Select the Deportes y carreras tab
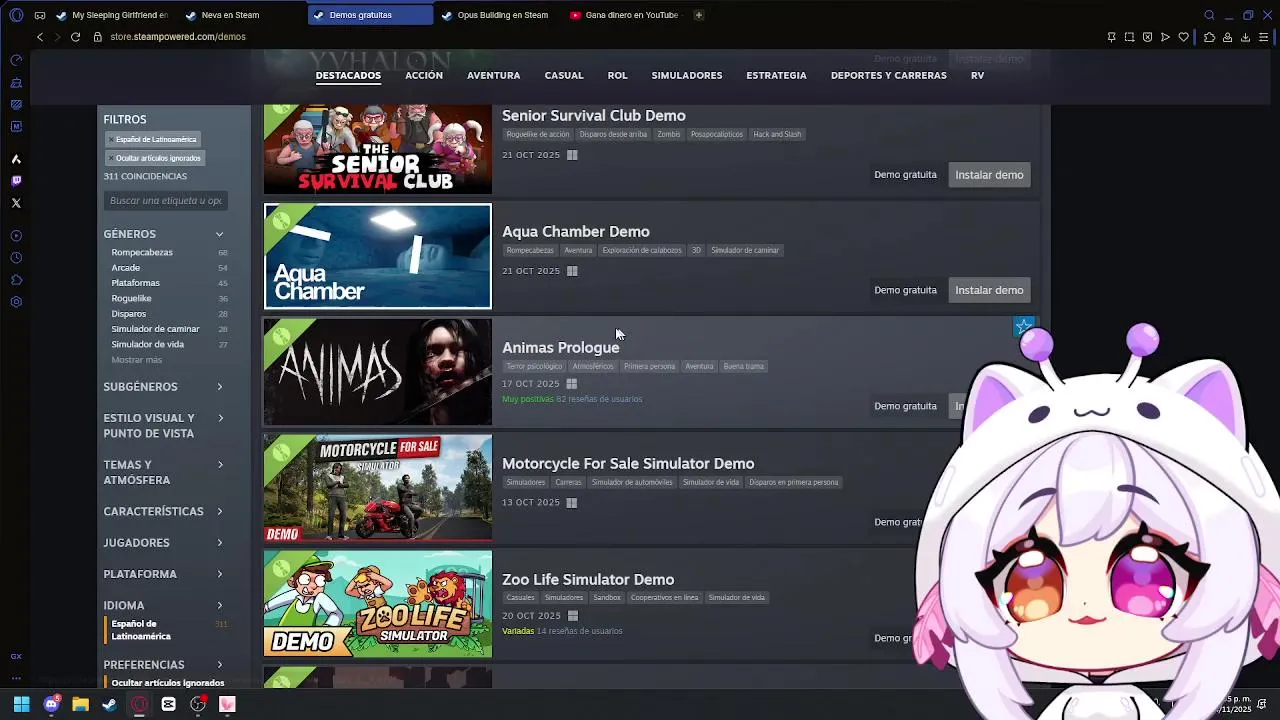 (x=888, y=76)
